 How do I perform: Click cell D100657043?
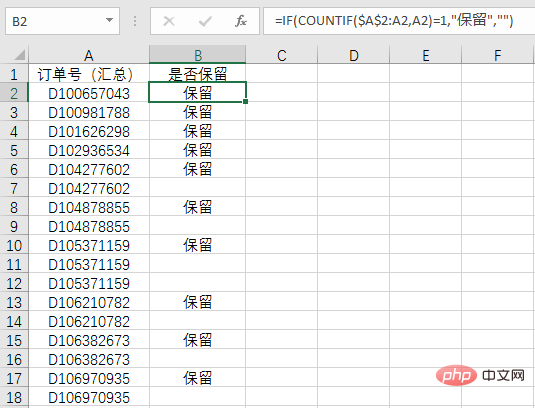point(89,93)
